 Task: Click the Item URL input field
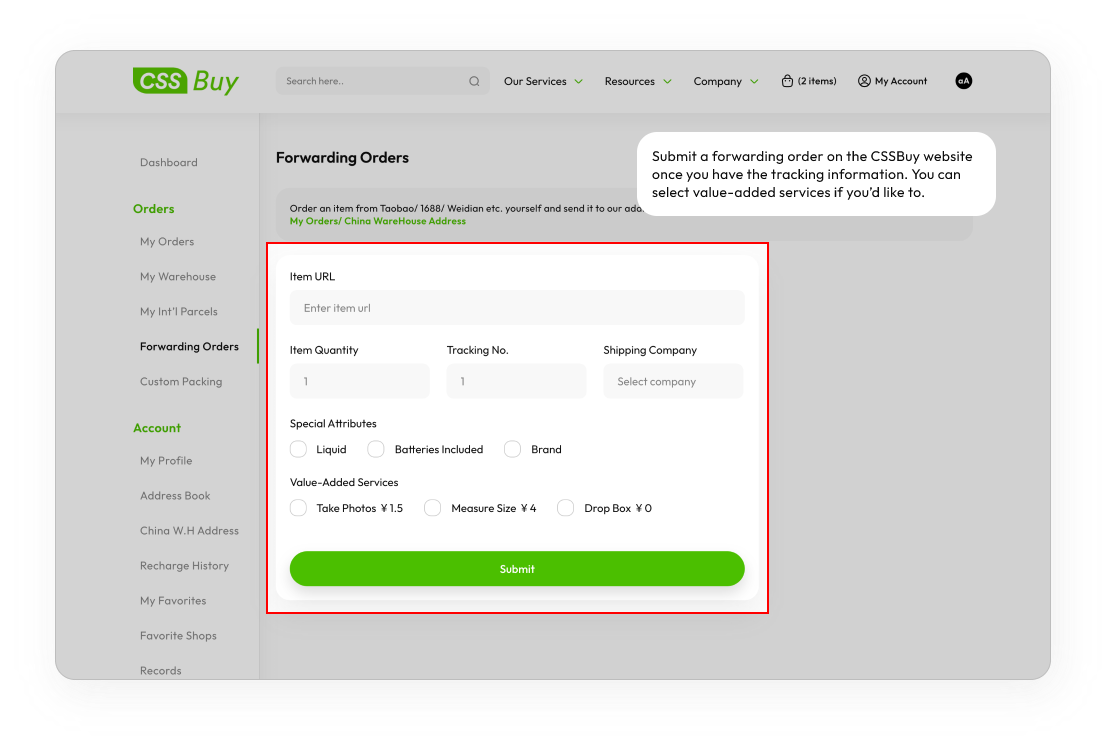pyautogui.click(x=517, y=308)
